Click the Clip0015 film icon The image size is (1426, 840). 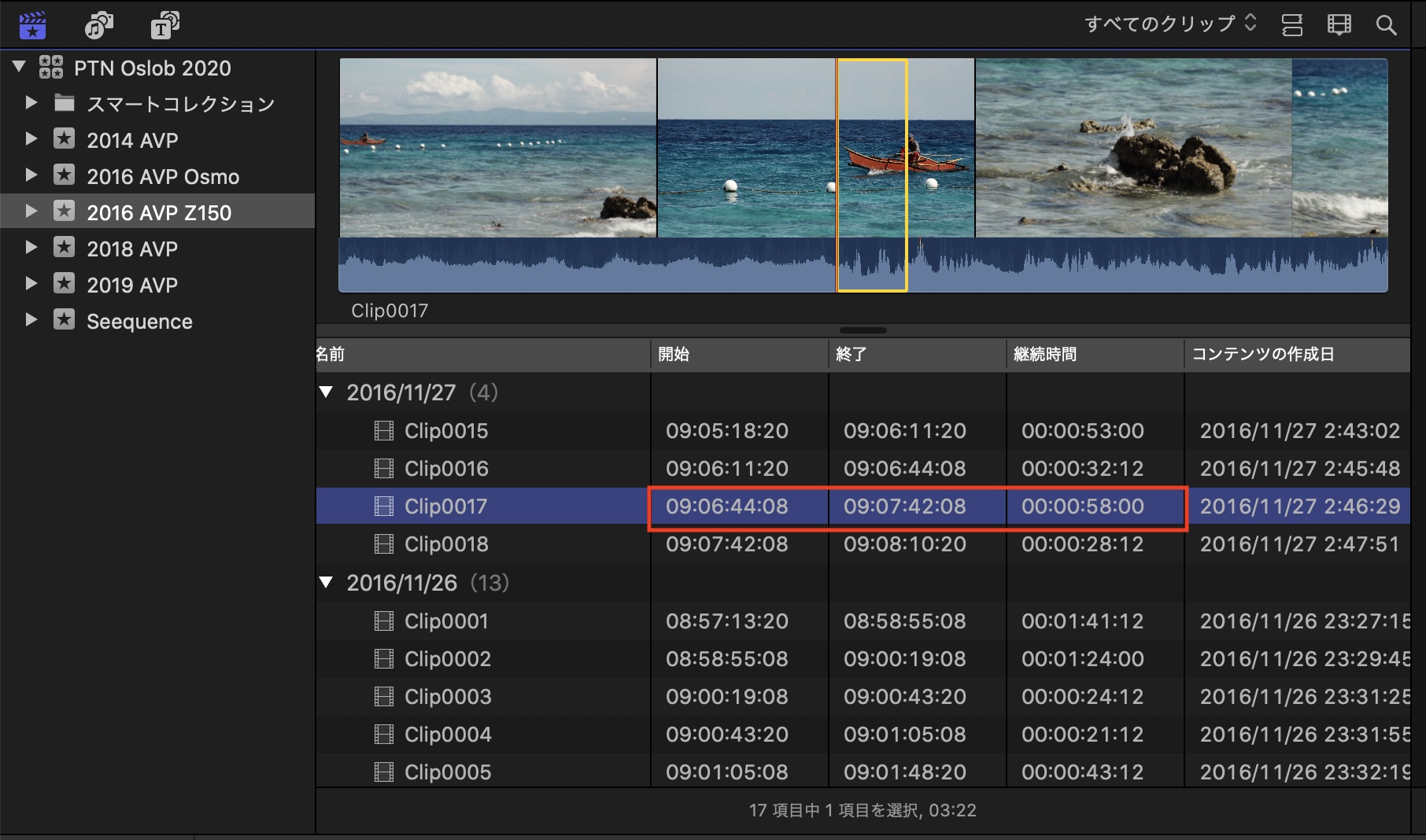tap(383, 431)
